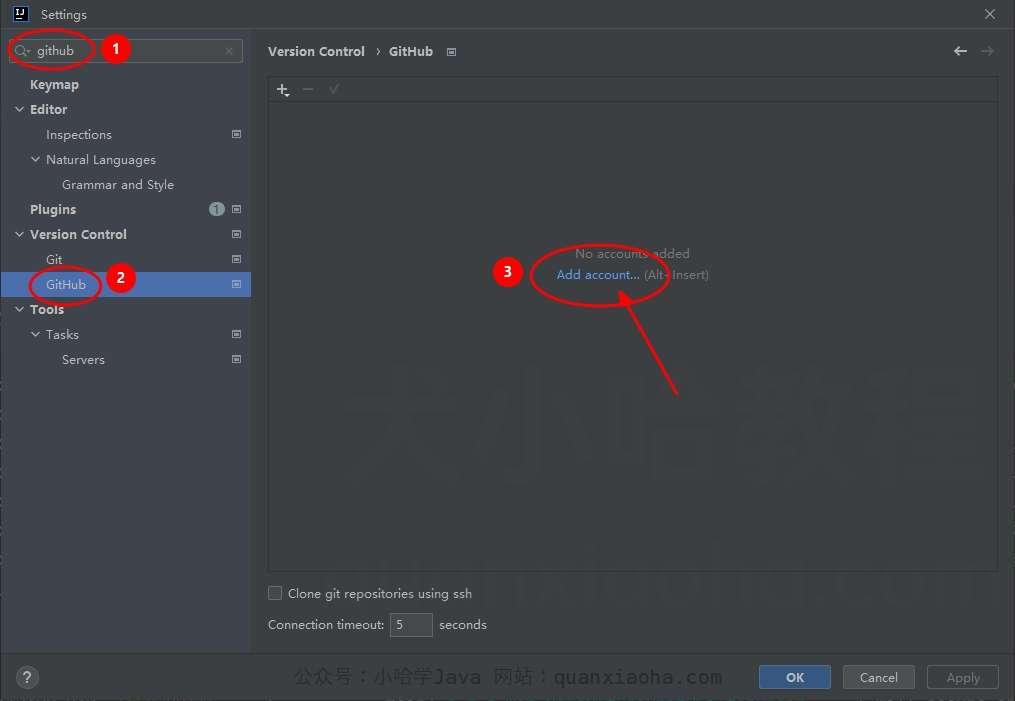Screen dimensions: 1015x701
Task: Click the project settings icon on the GitHub row
Action: coord(236,284)
